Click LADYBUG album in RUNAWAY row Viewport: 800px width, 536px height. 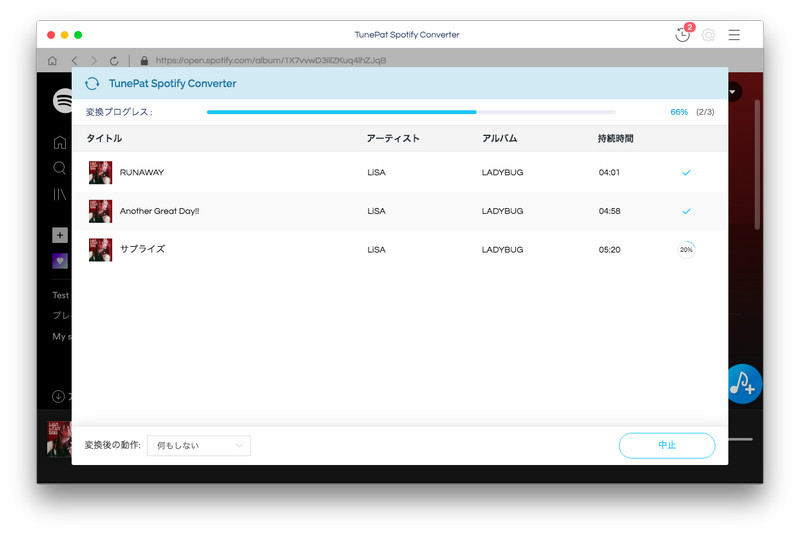pos(503,172)
